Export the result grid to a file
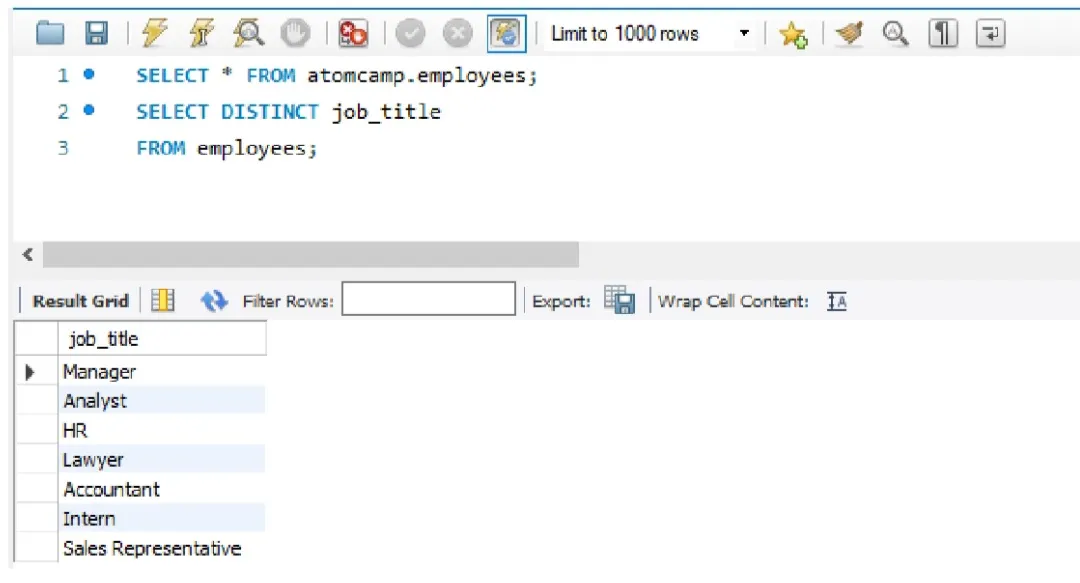 coord(620,299)
